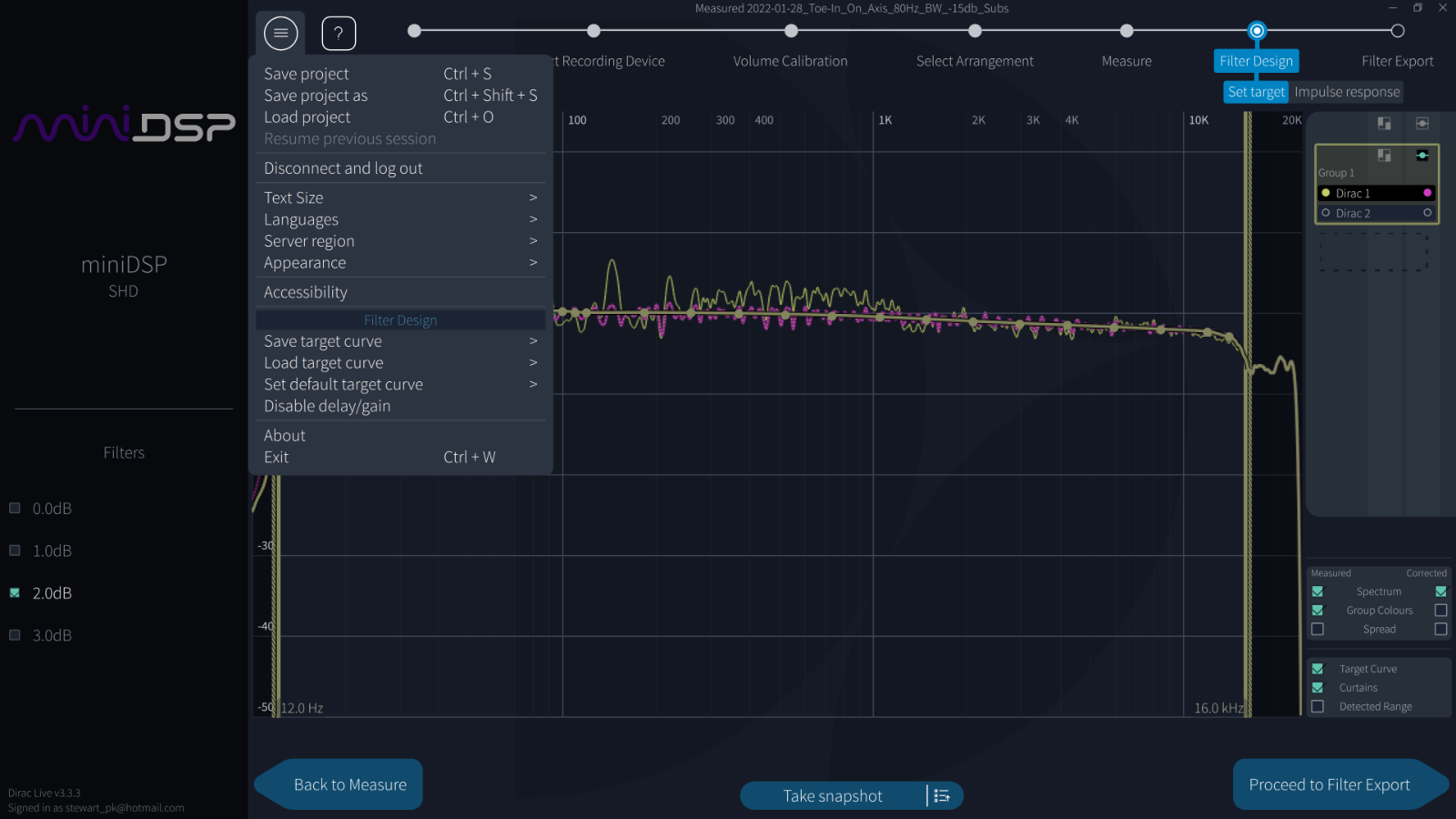This screenshot has height=819, width=1456.
Task: Click the Back to Measure button
Action: (349, 784)
